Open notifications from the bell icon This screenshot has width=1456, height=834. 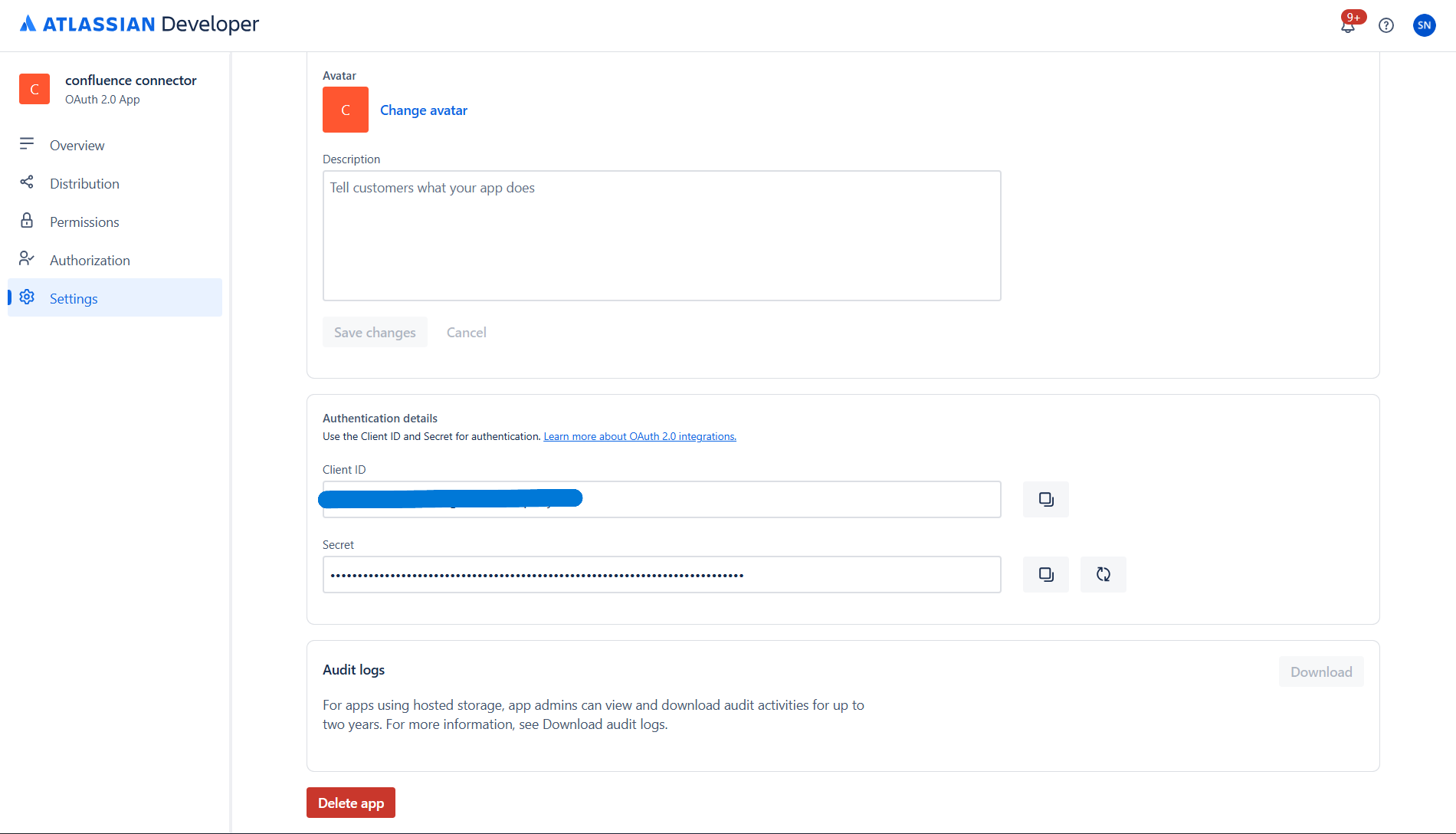pyautogui.click(x=1348, y=25)
